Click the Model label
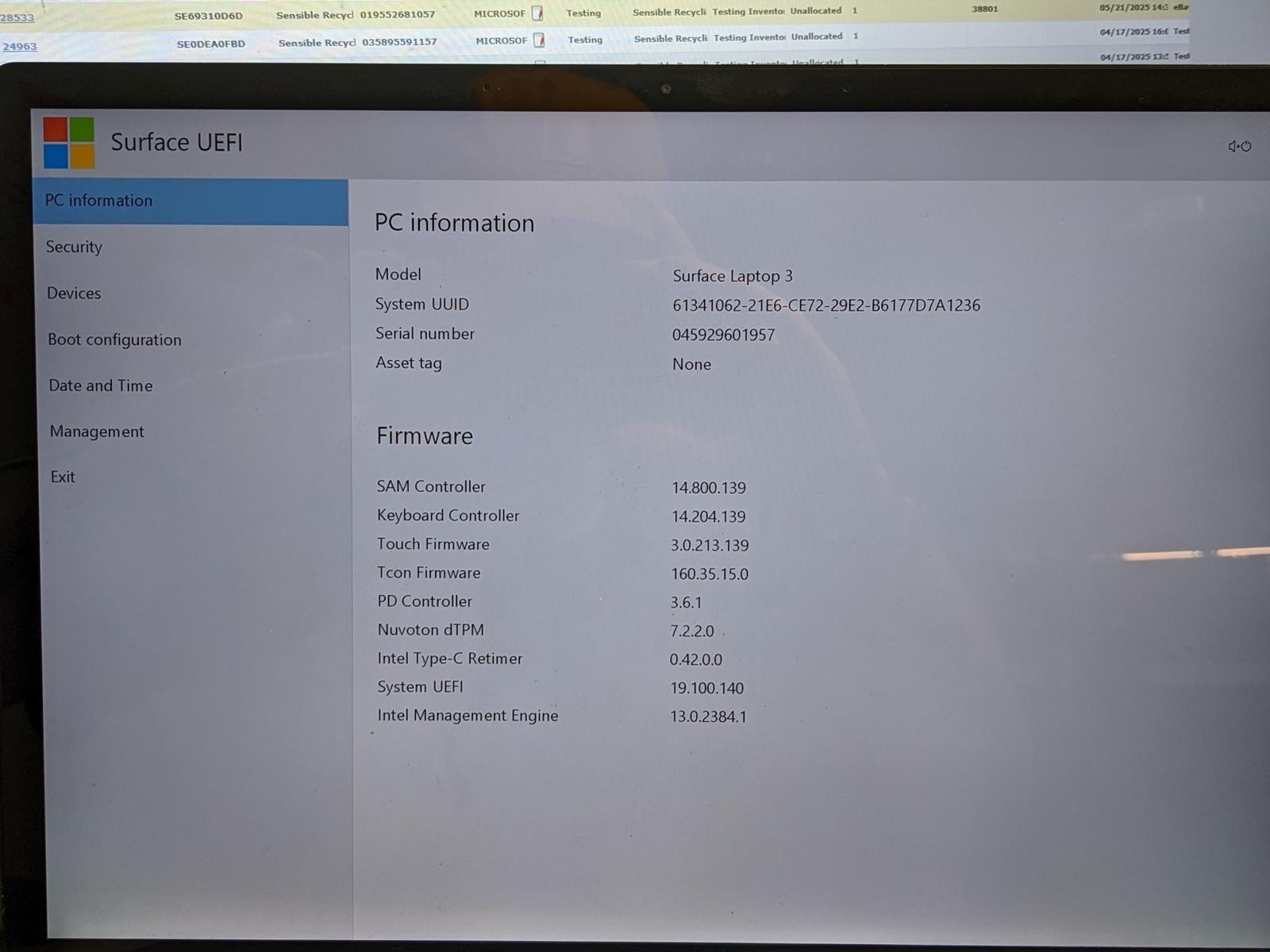1270x952 pixels. point(398,274)
